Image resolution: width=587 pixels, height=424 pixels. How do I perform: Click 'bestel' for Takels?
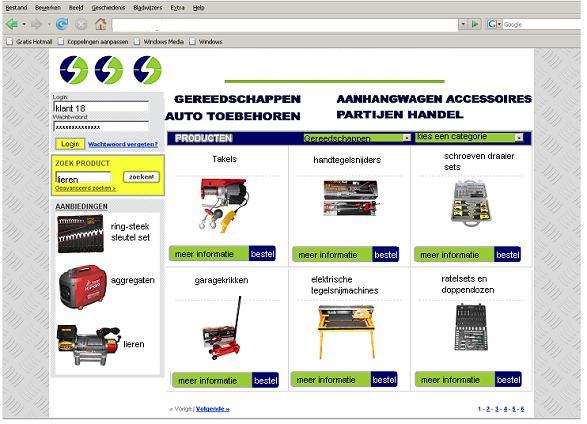(262, 253)
